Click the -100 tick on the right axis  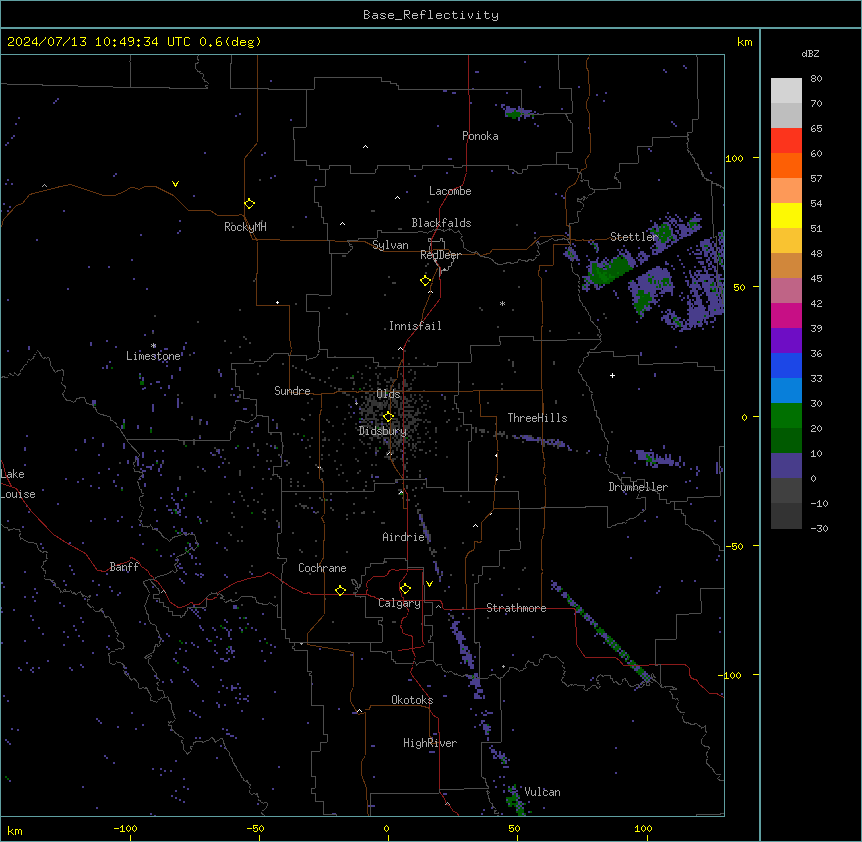(x=730, y=675)
